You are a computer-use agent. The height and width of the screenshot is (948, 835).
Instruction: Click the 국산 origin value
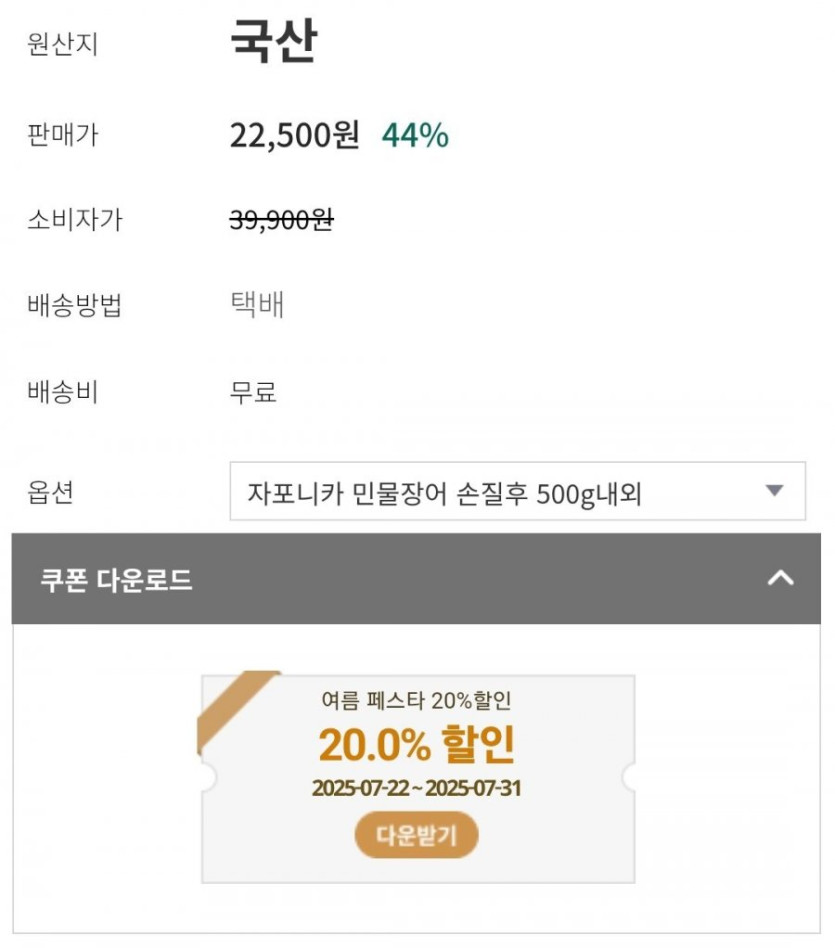pyautogui.click(x=273, y=43)
